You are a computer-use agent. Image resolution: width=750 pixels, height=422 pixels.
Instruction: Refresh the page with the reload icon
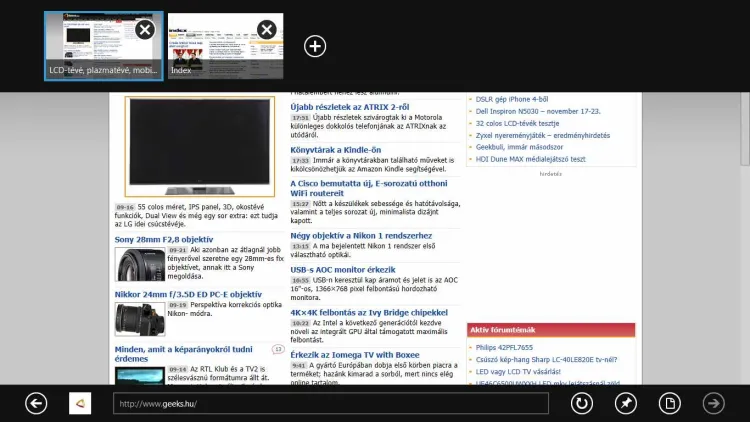[580, 403]
